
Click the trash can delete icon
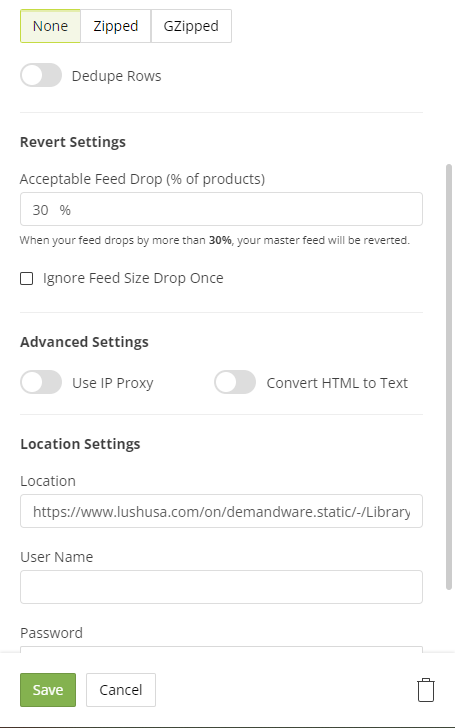(425, 690)
